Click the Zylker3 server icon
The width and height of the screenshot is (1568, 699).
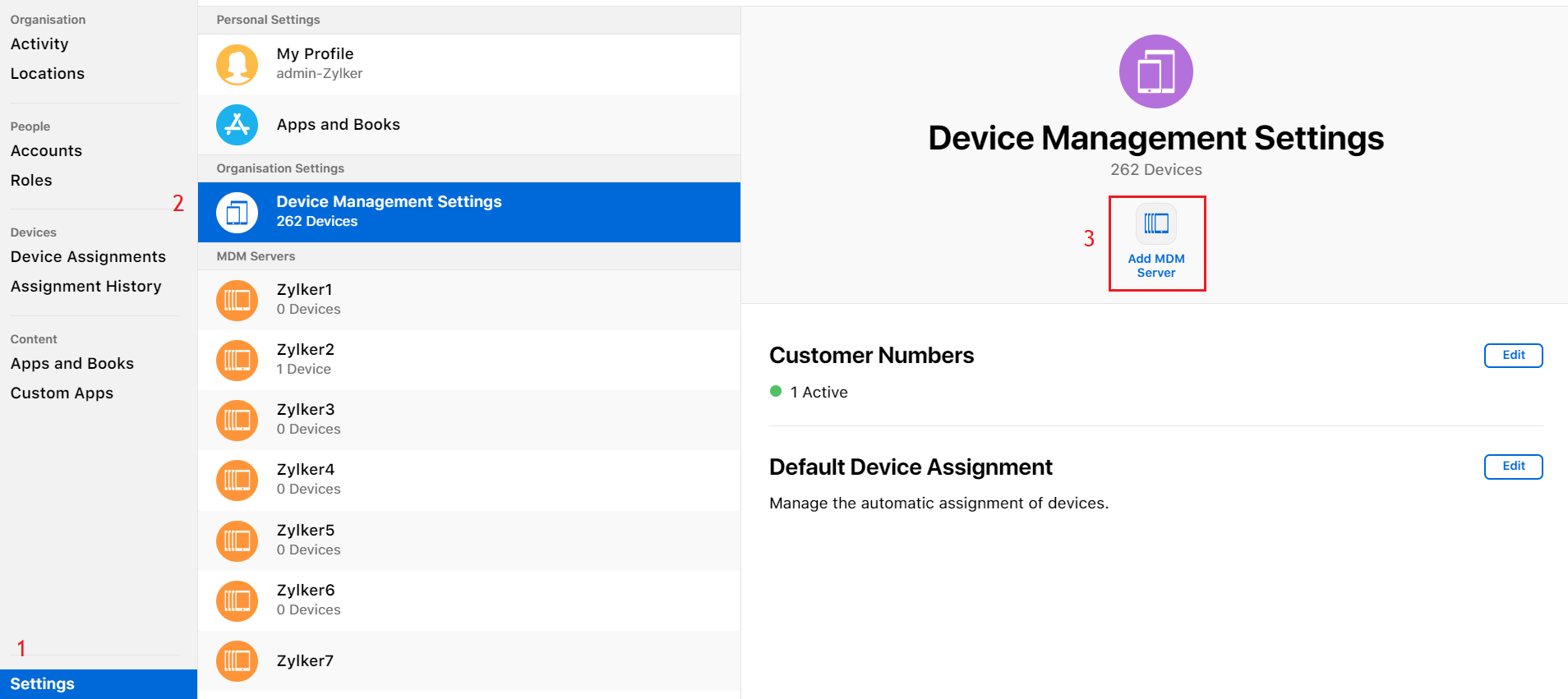tap(237, 420)
